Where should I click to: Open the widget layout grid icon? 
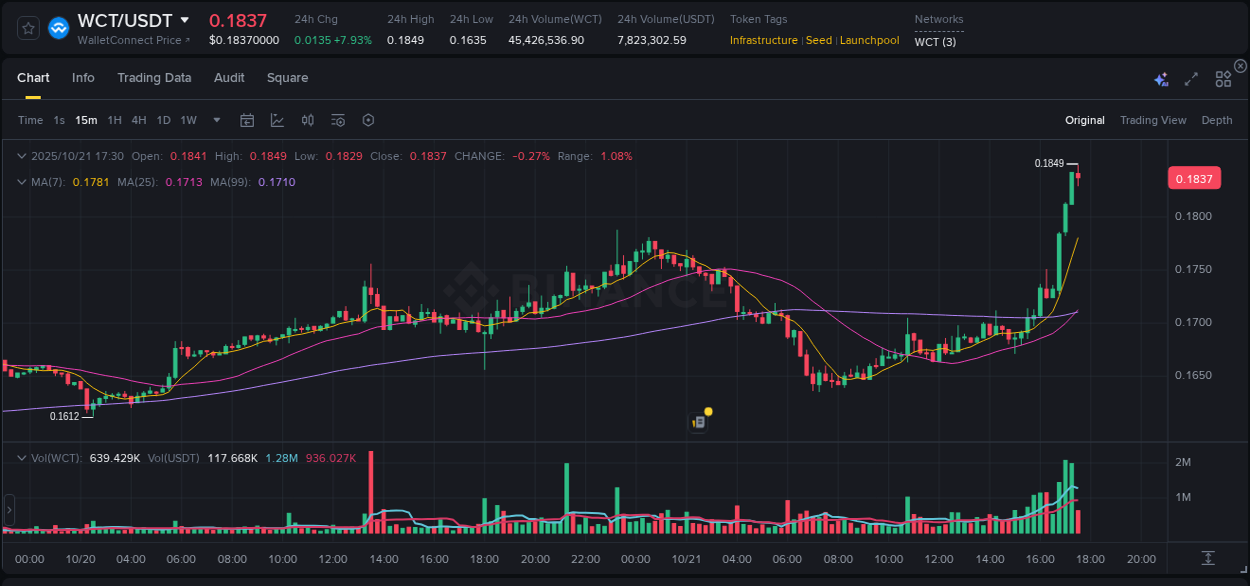[x=1223, y=77]
